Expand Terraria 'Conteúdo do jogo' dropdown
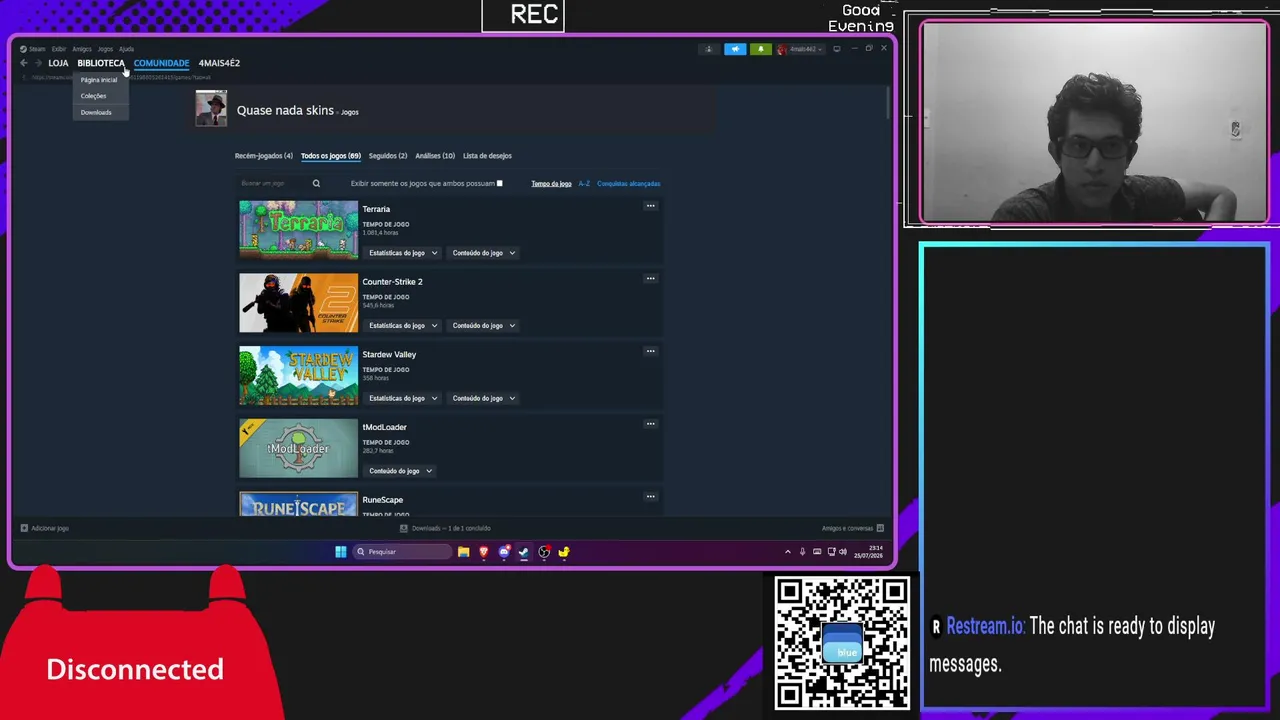1280x720 pixels. (483, 253)
